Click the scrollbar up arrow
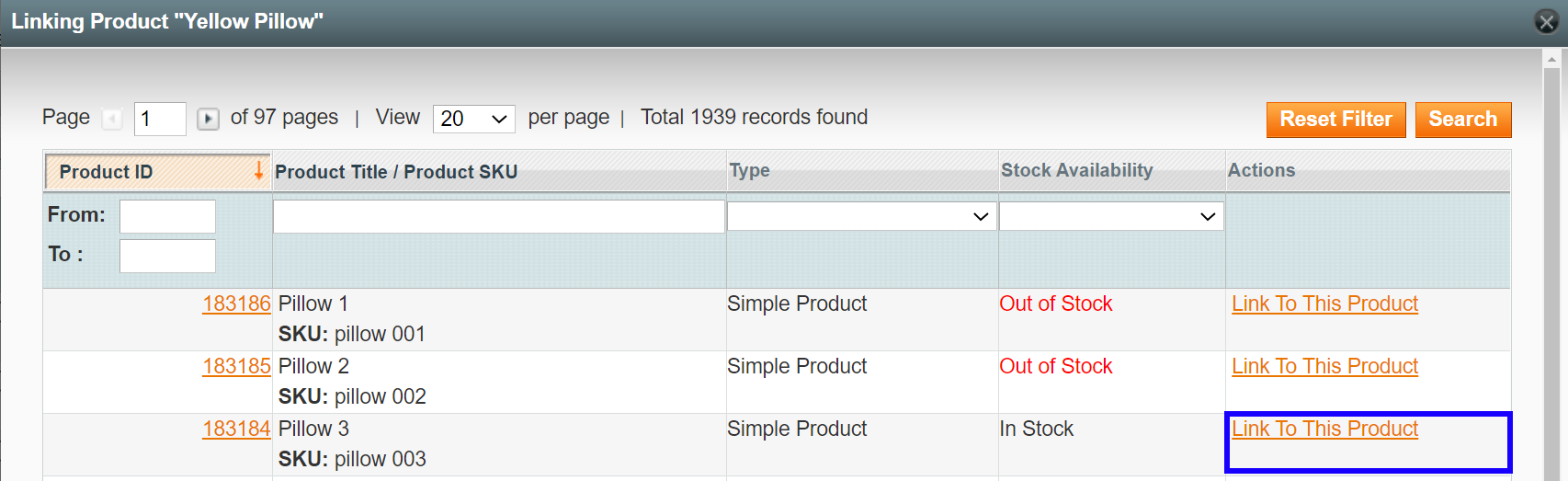Image resolution: width=1568 pixels, height=481 pixels. [1552, 60]
